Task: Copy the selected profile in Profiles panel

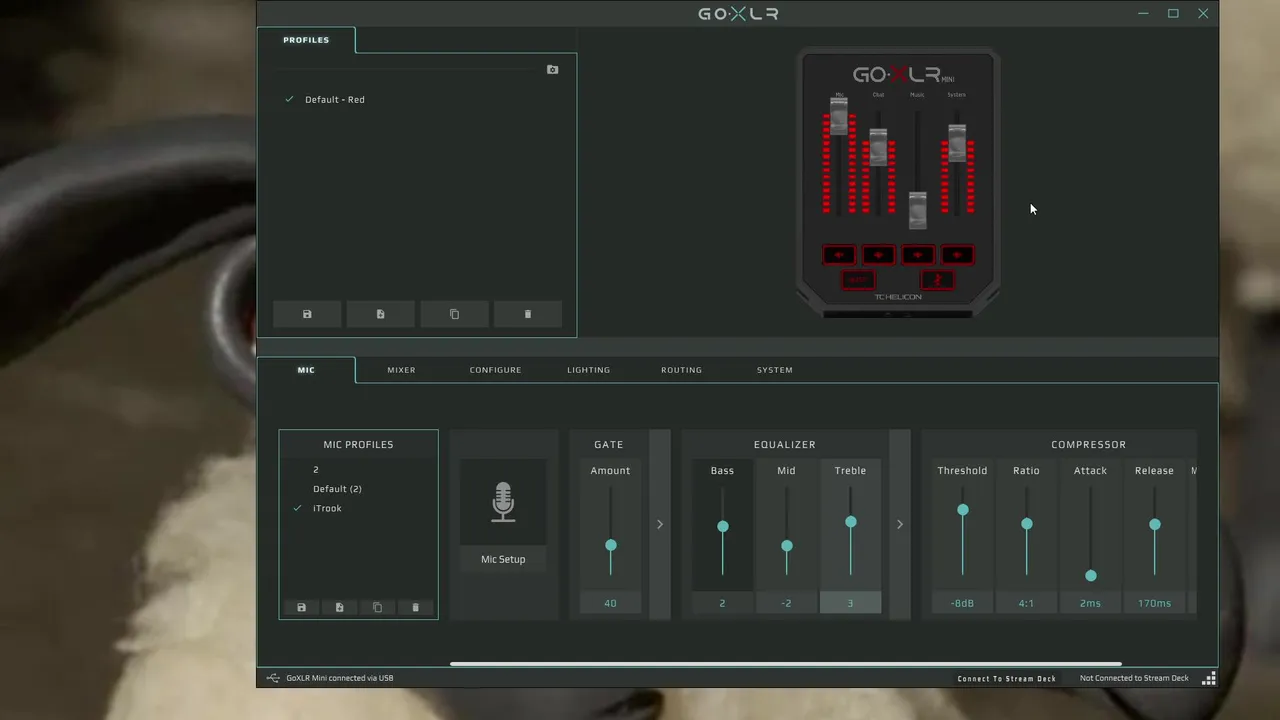Action: coord(454,314)
